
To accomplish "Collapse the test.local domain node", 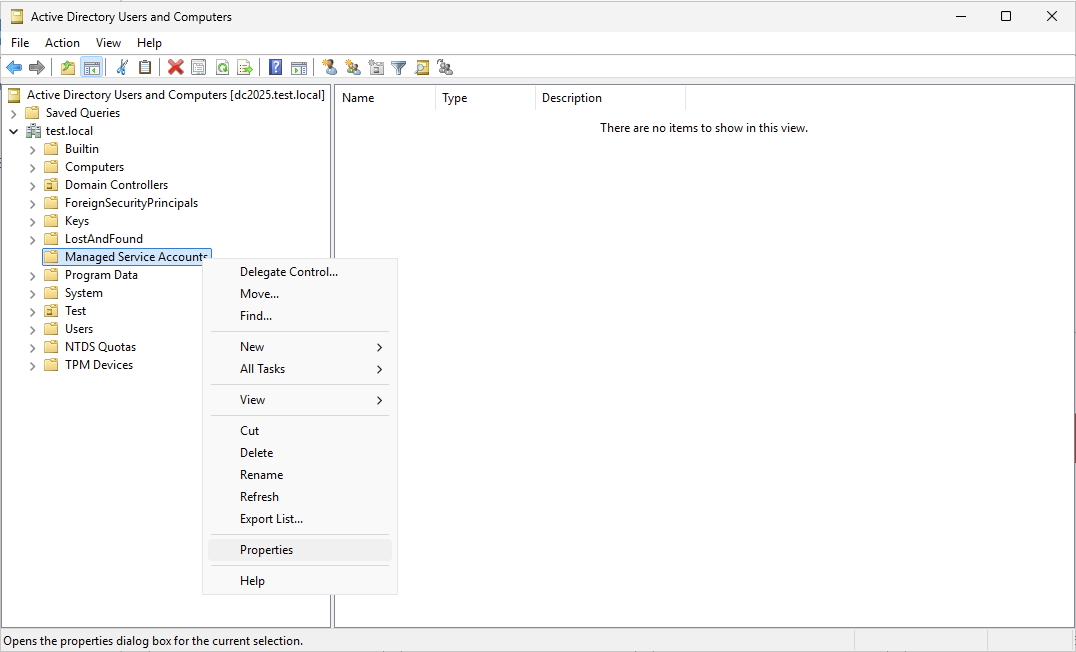I will click(x=14, y=131).
